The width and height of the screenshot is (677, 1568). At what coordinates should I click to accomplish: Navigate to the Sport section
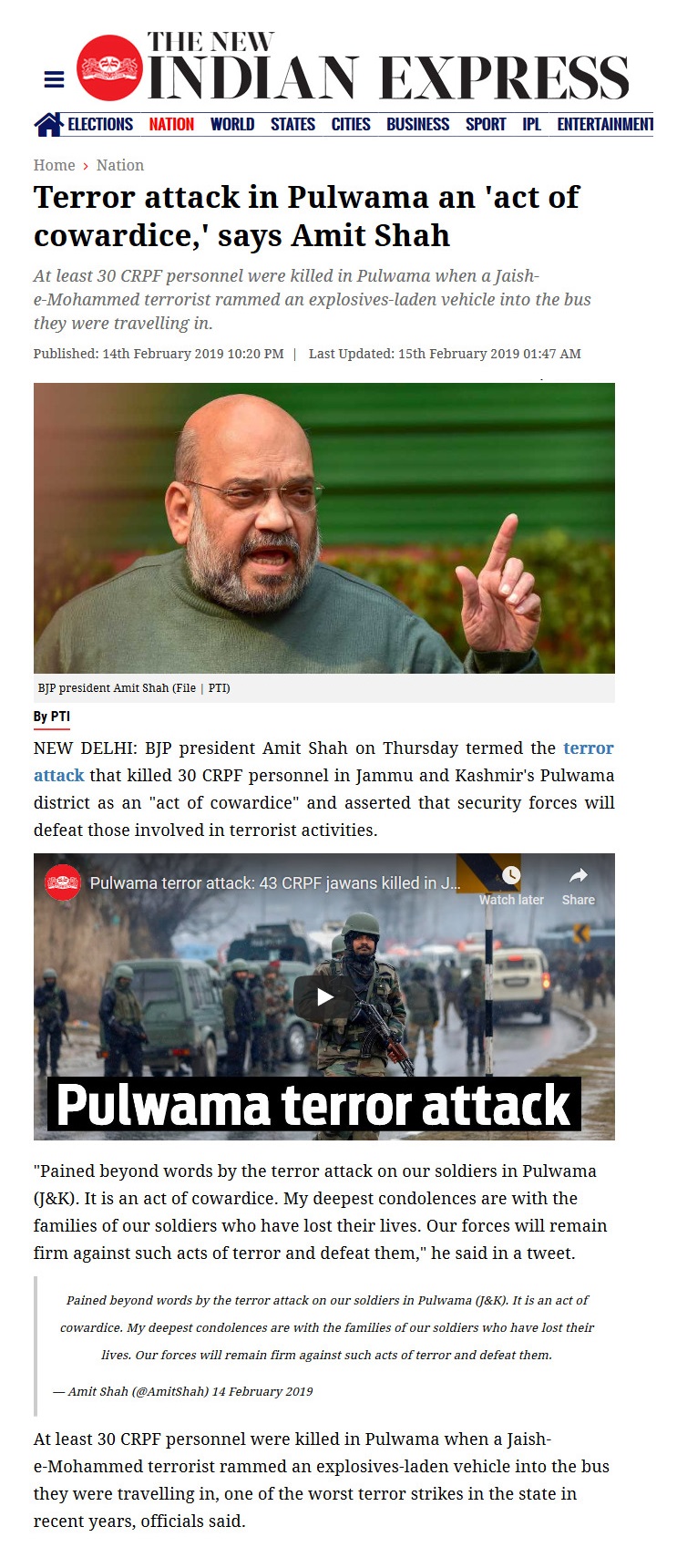coord(486,124)
